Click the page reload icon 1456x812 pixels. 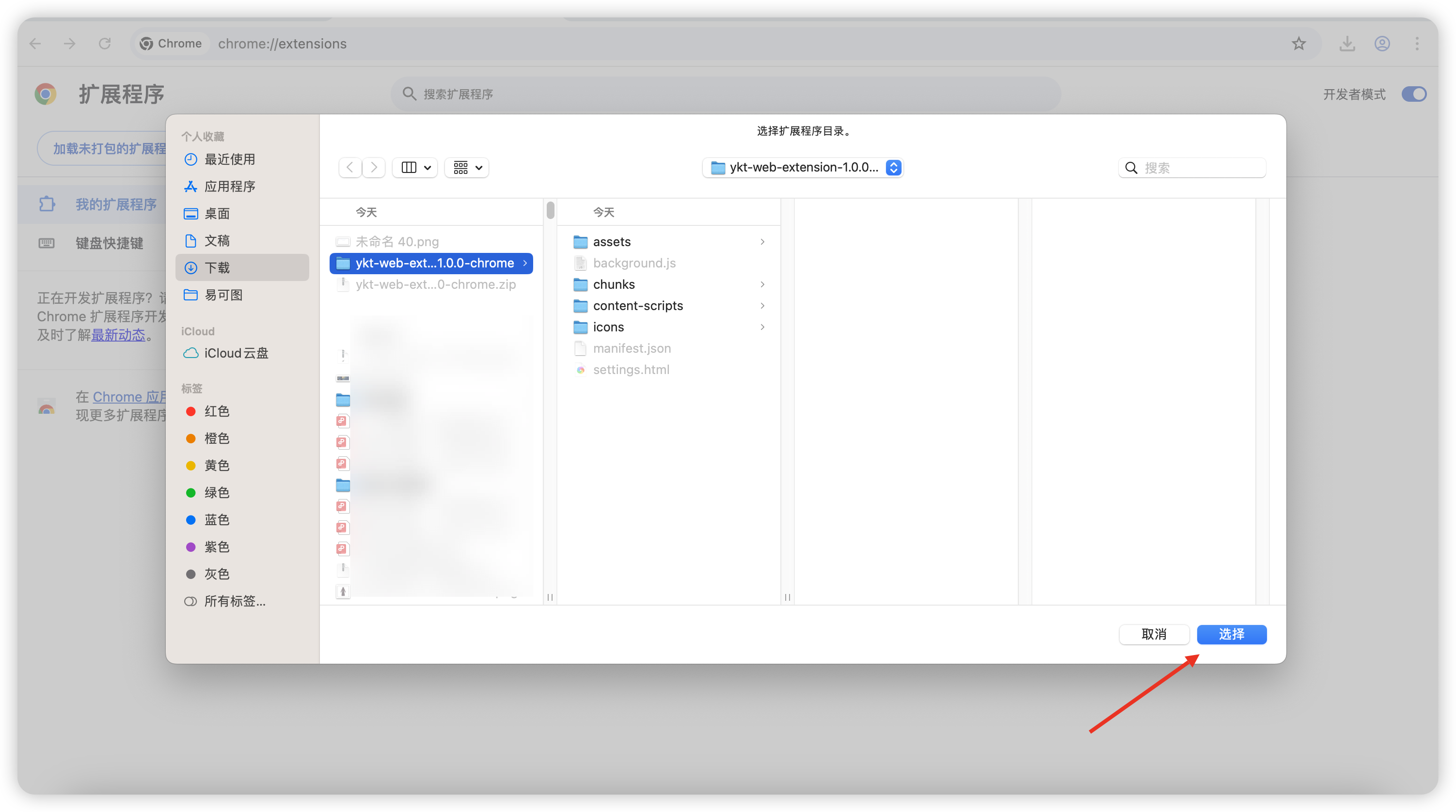105,44
